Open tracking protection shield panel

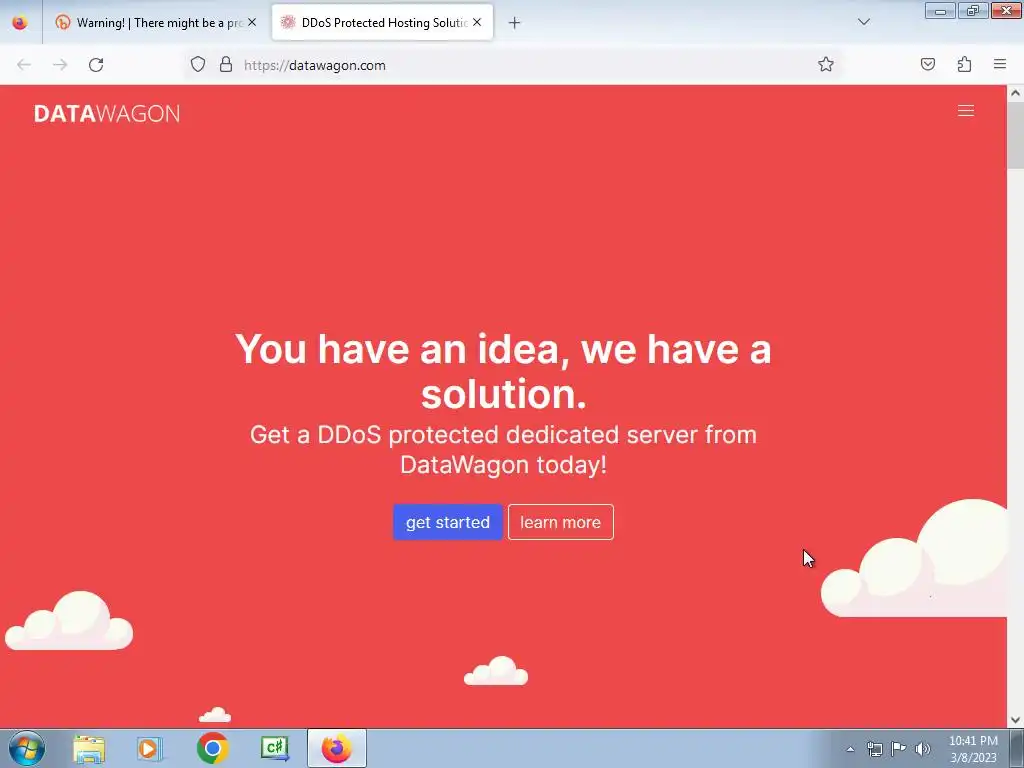tap(198, 65)
